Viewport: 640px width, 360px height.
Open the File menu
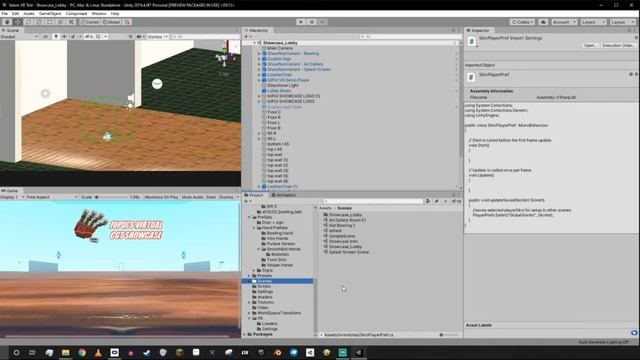(x=4, y=13)
